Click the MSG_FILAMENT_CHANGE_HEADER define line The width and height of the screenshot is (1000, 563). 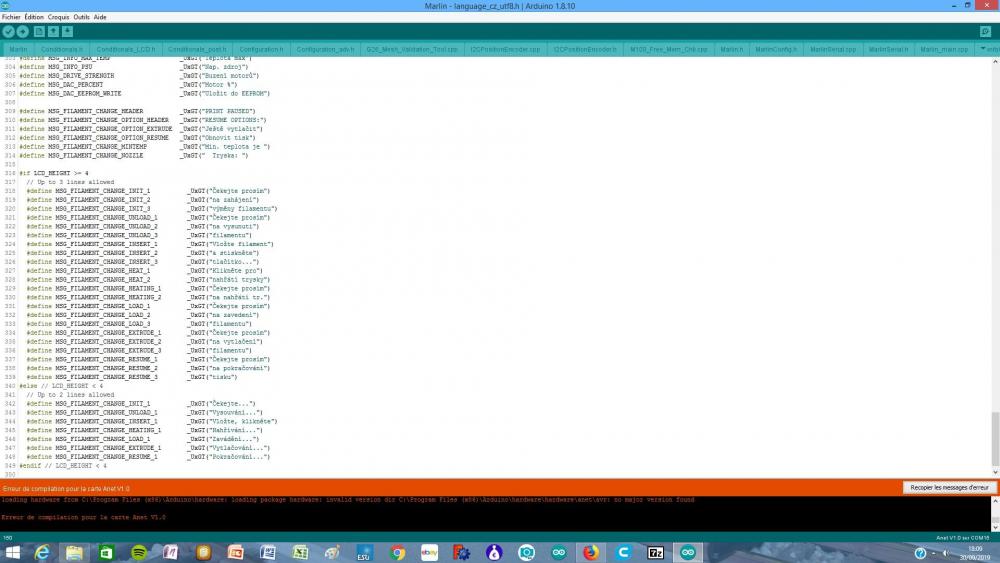pyautogui.click(x=137, y=111)
